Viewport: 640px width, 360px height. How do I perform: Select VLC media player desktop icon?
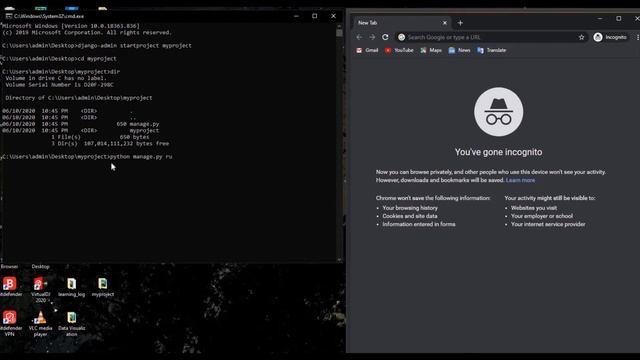(40, 323)
